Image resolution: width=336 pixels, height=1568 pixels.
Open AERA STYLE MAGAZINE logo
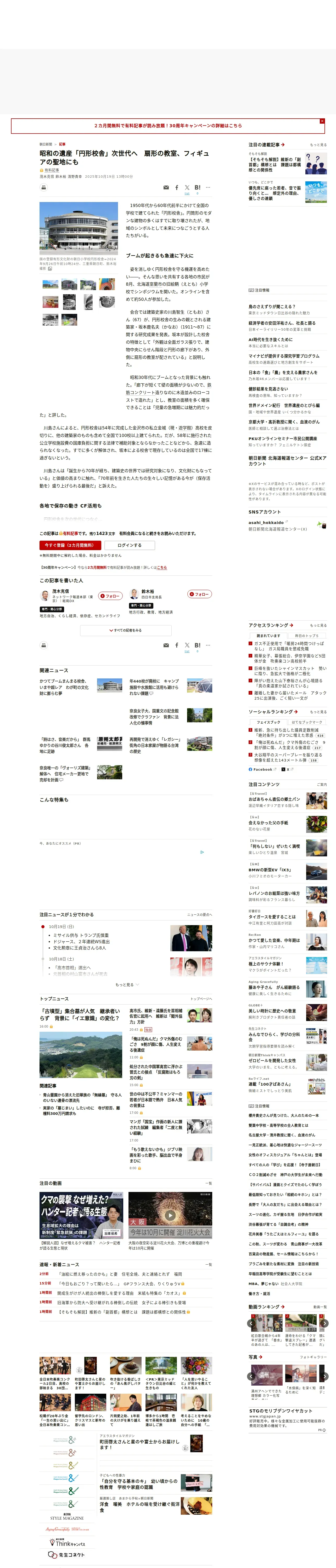(67, 1516)
